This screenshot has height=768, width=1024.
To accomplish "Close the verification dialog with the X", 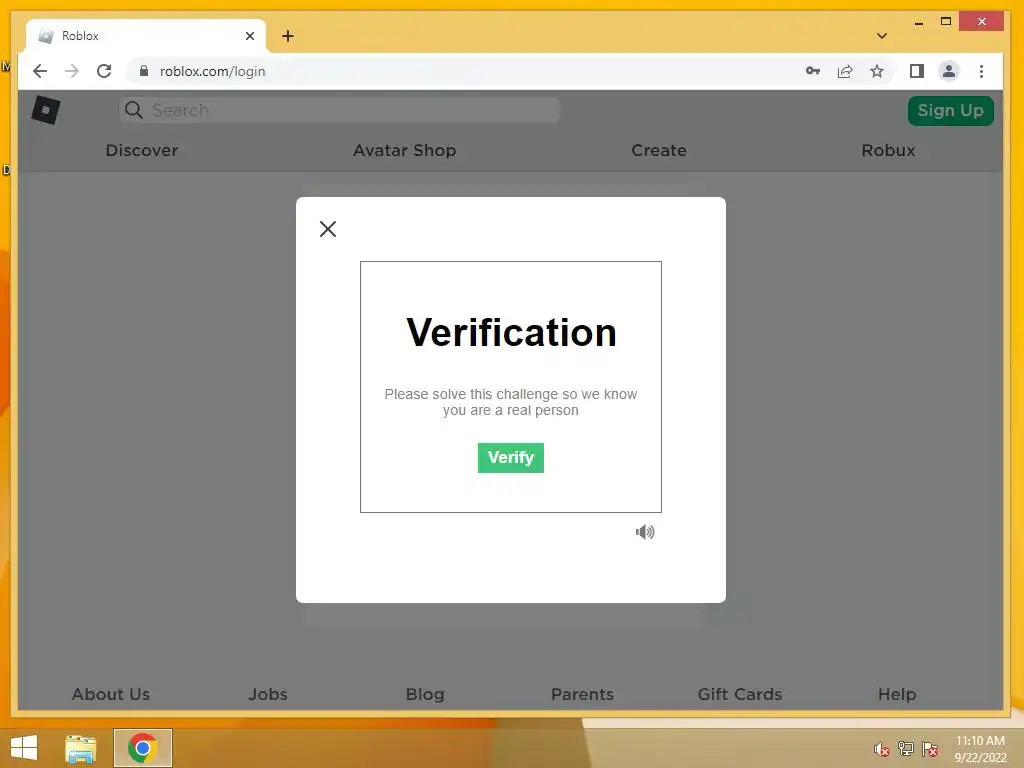I will pyautogui.click(x=328, y=229).
